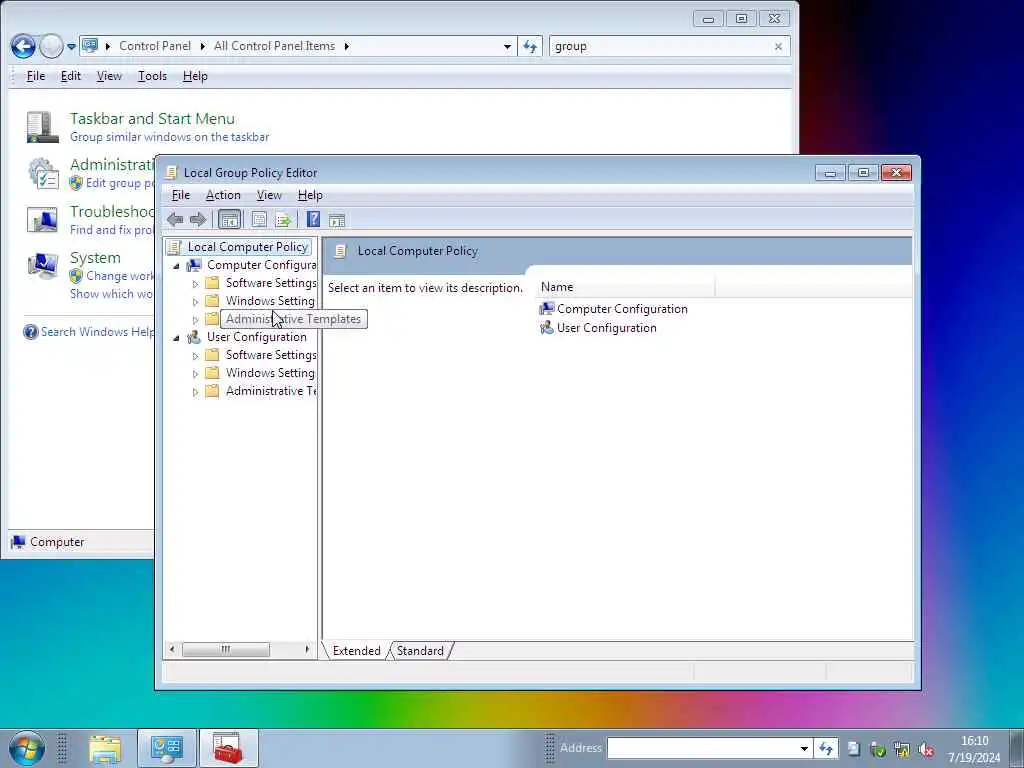Open File menu in Local Group Policy Editor
Image resolution: width=1024 pixels, height=768 pixels.
pos(180,195)
